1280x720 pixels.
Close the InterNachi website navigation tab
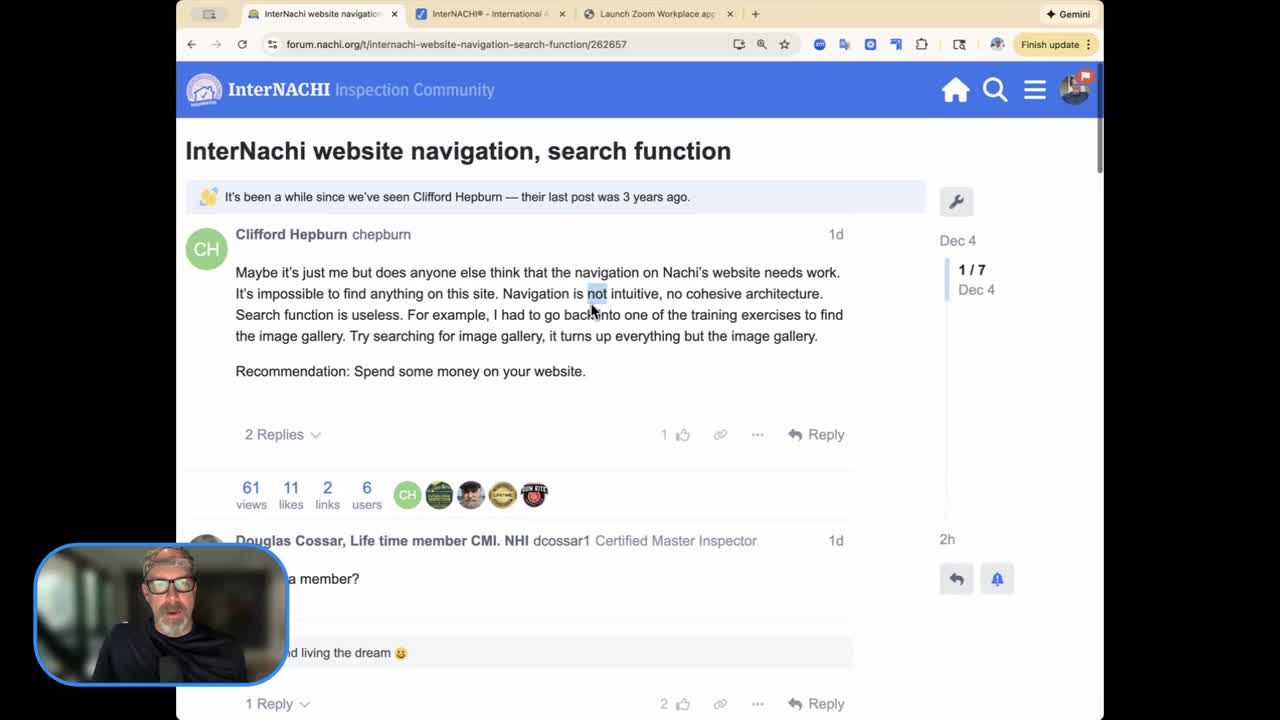(394, 14)
